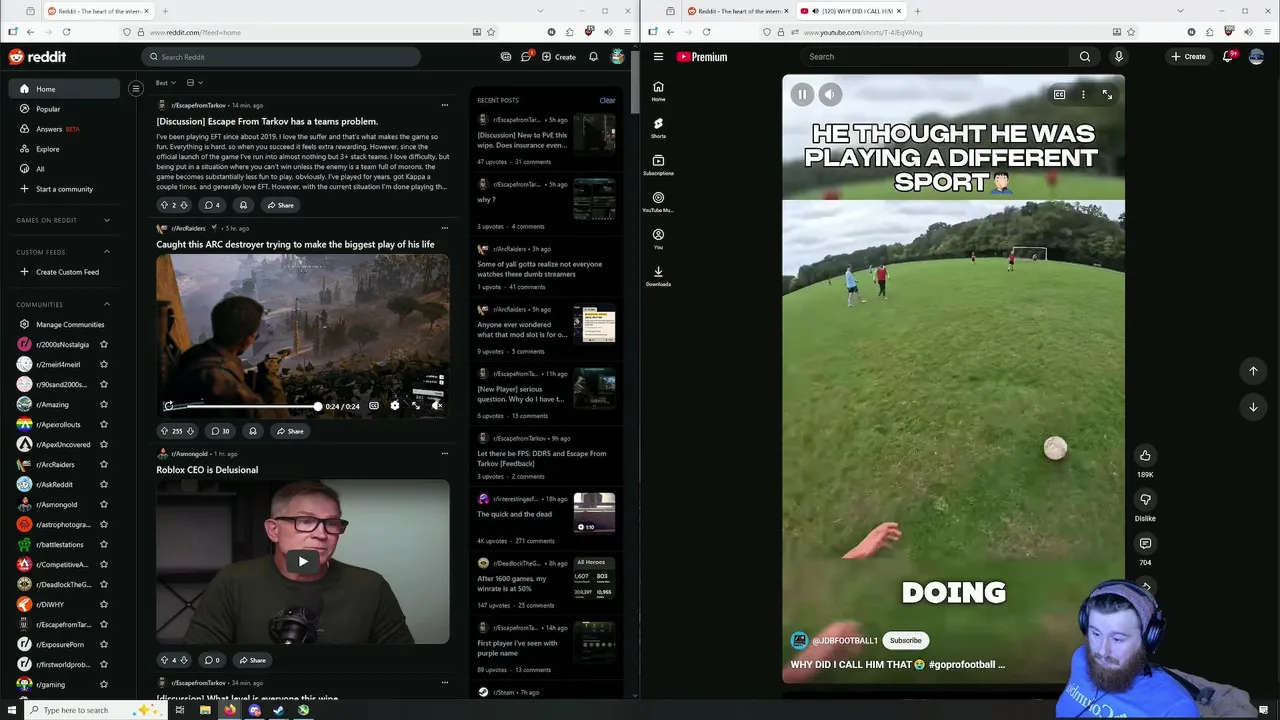This screenshot has width=1280, height=720.
Task: Enter fullscreen on ARC destroyer video
Action: [416, 406]
